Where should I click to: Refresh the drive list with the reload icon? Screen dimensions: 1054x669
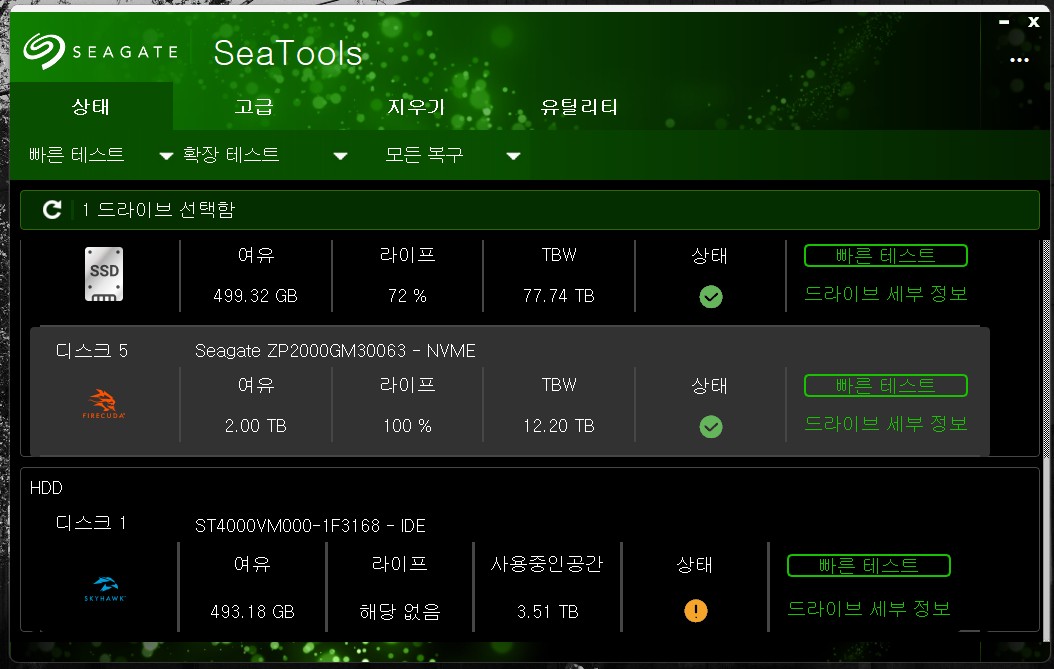tap(52, 210)
